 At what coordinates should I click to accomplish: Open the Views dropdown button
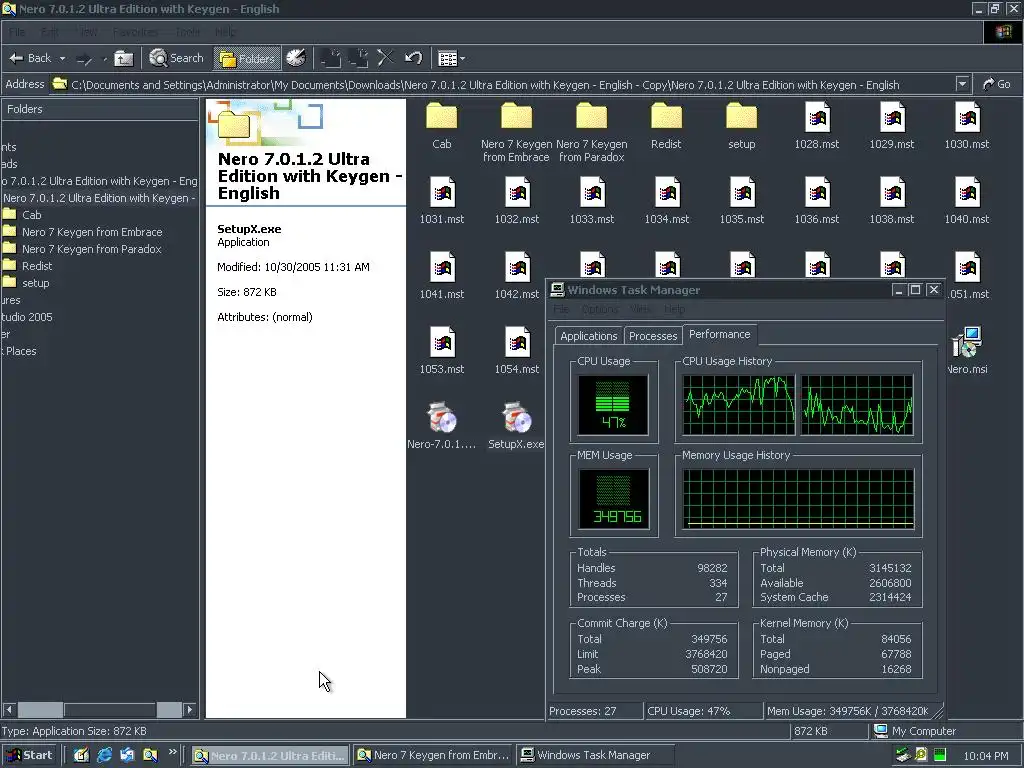(x=451, y=58)
